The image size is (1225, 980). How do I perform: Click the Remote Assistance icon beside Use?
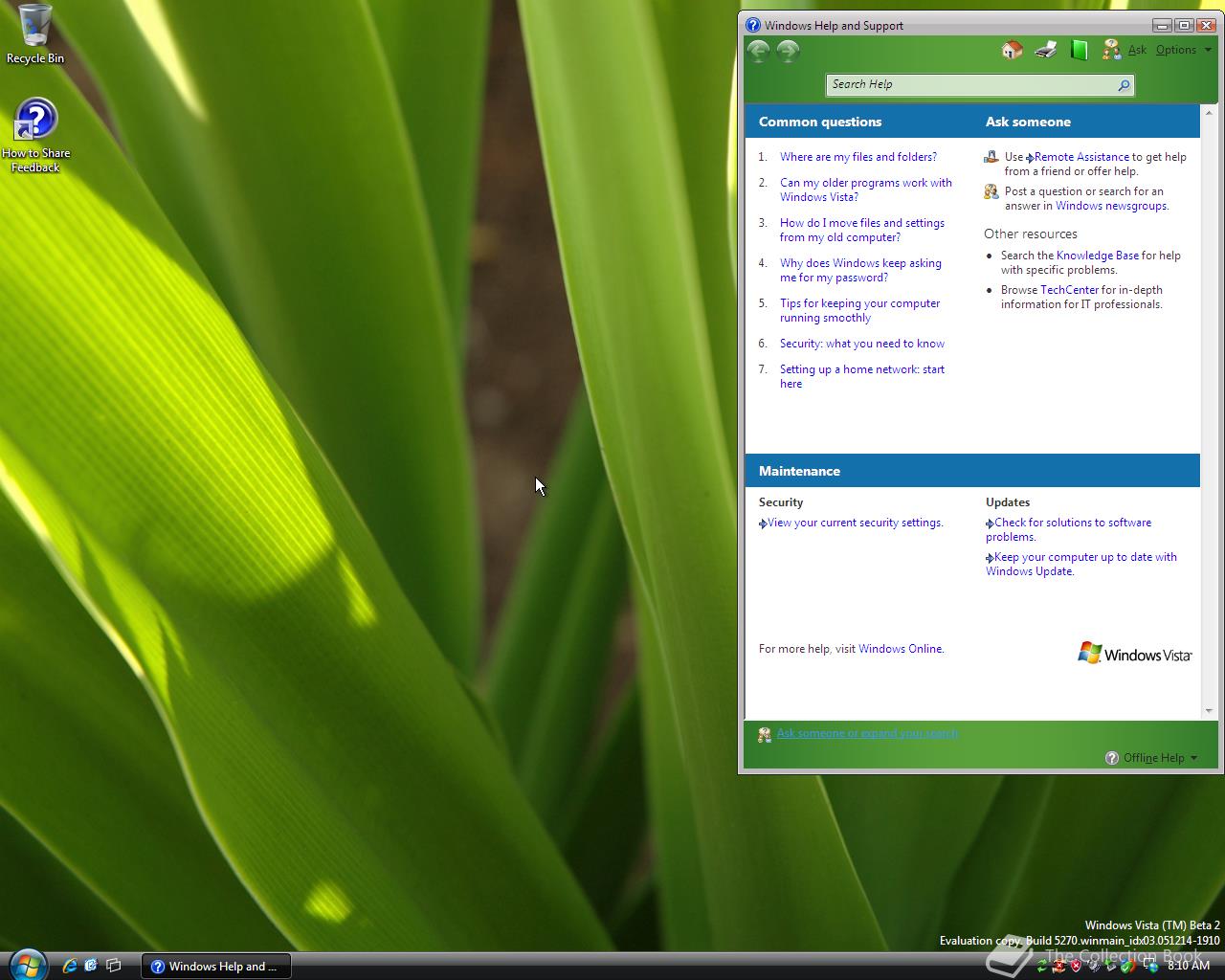tap(991, 157)
